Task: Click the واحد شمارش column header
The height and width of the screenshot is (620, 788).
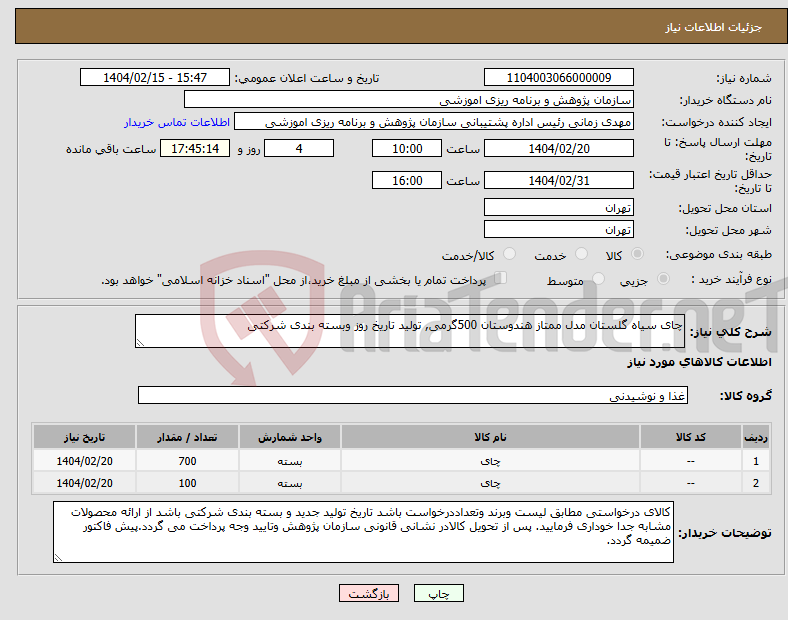Action: point(290,437)
